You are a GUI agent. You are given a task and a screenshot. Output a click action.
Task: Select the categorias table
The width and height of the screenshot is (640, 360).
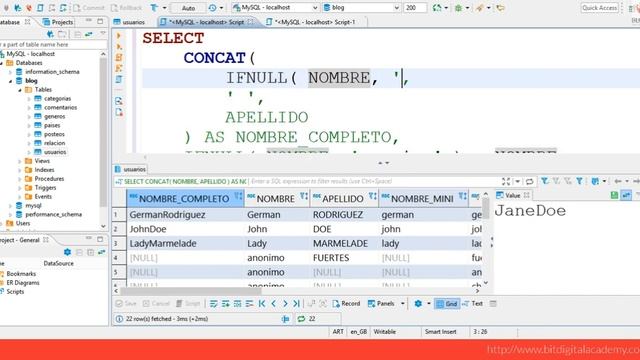57,99
